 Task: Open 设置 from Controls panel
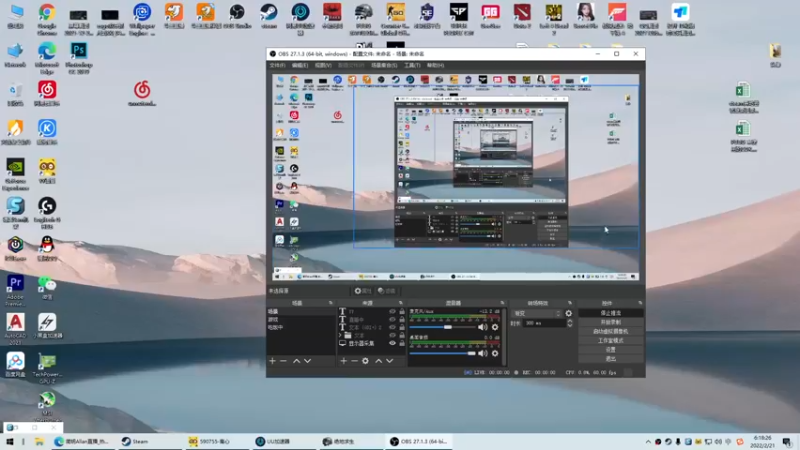click(611, 349)
